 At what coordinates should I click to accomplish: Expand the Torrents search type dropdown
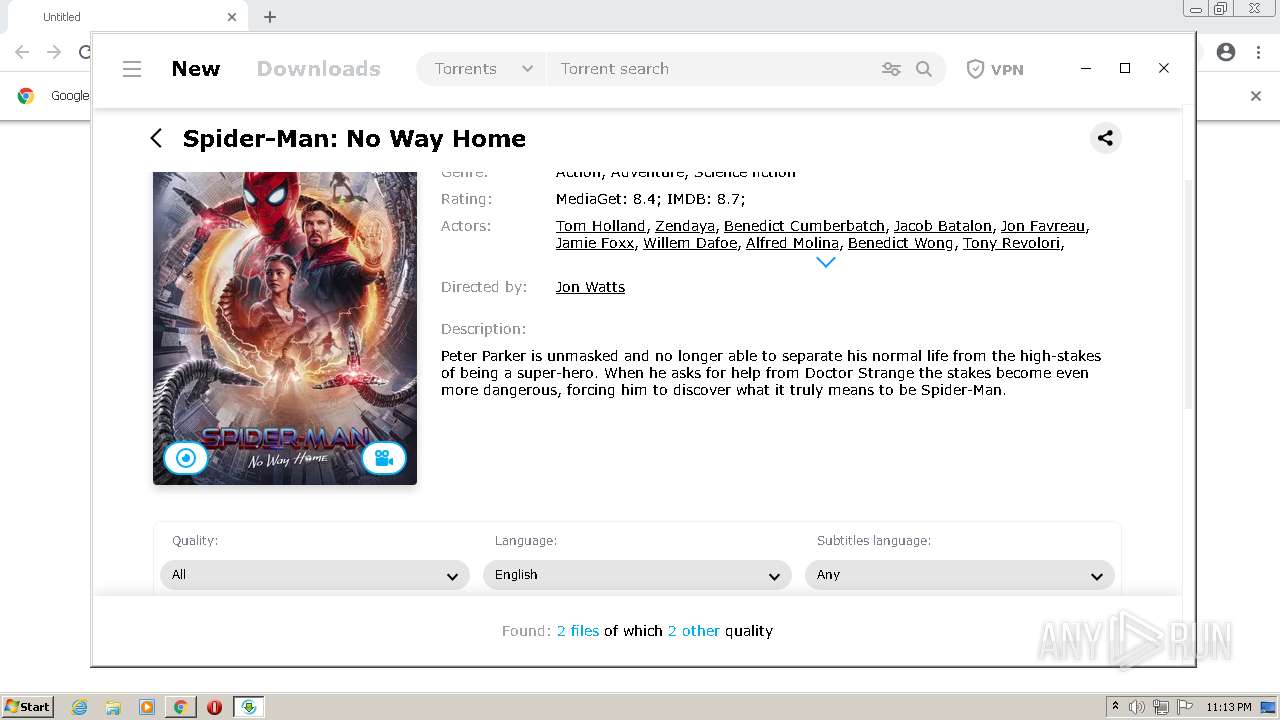tap(483, 69)
